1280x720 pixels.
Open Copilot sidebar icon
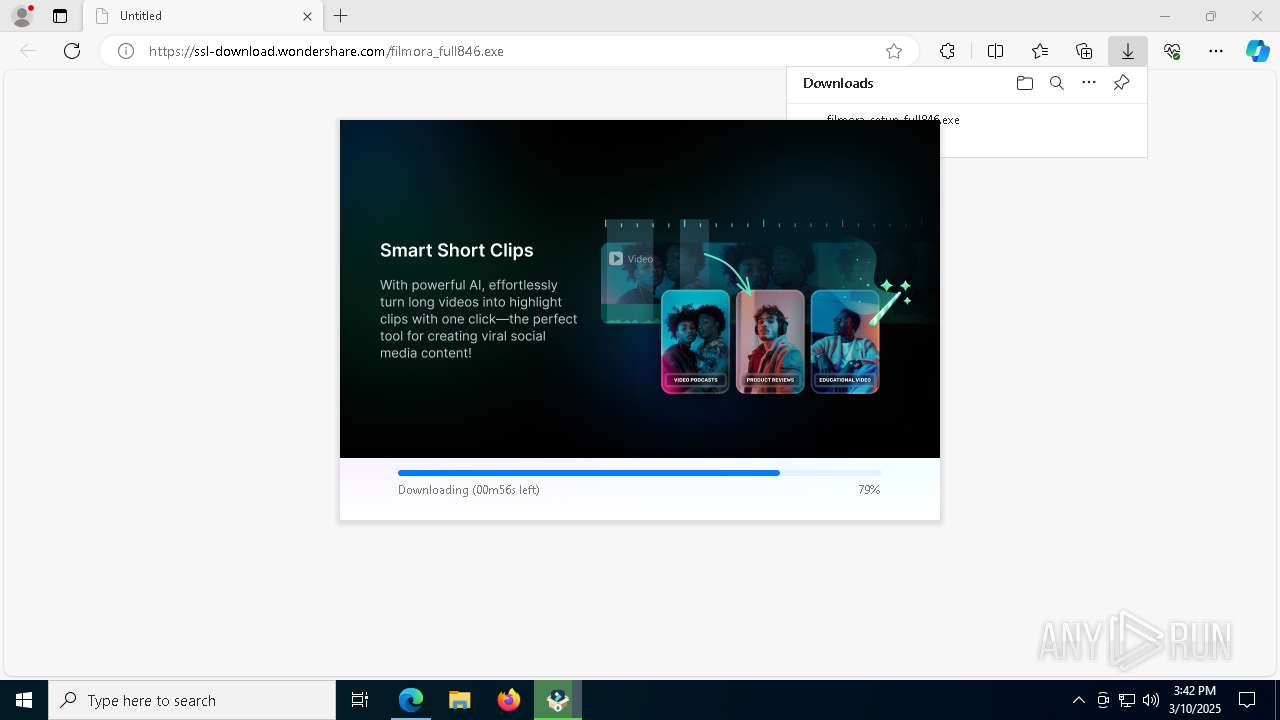pyautogui.click(x=1258, y=51)
